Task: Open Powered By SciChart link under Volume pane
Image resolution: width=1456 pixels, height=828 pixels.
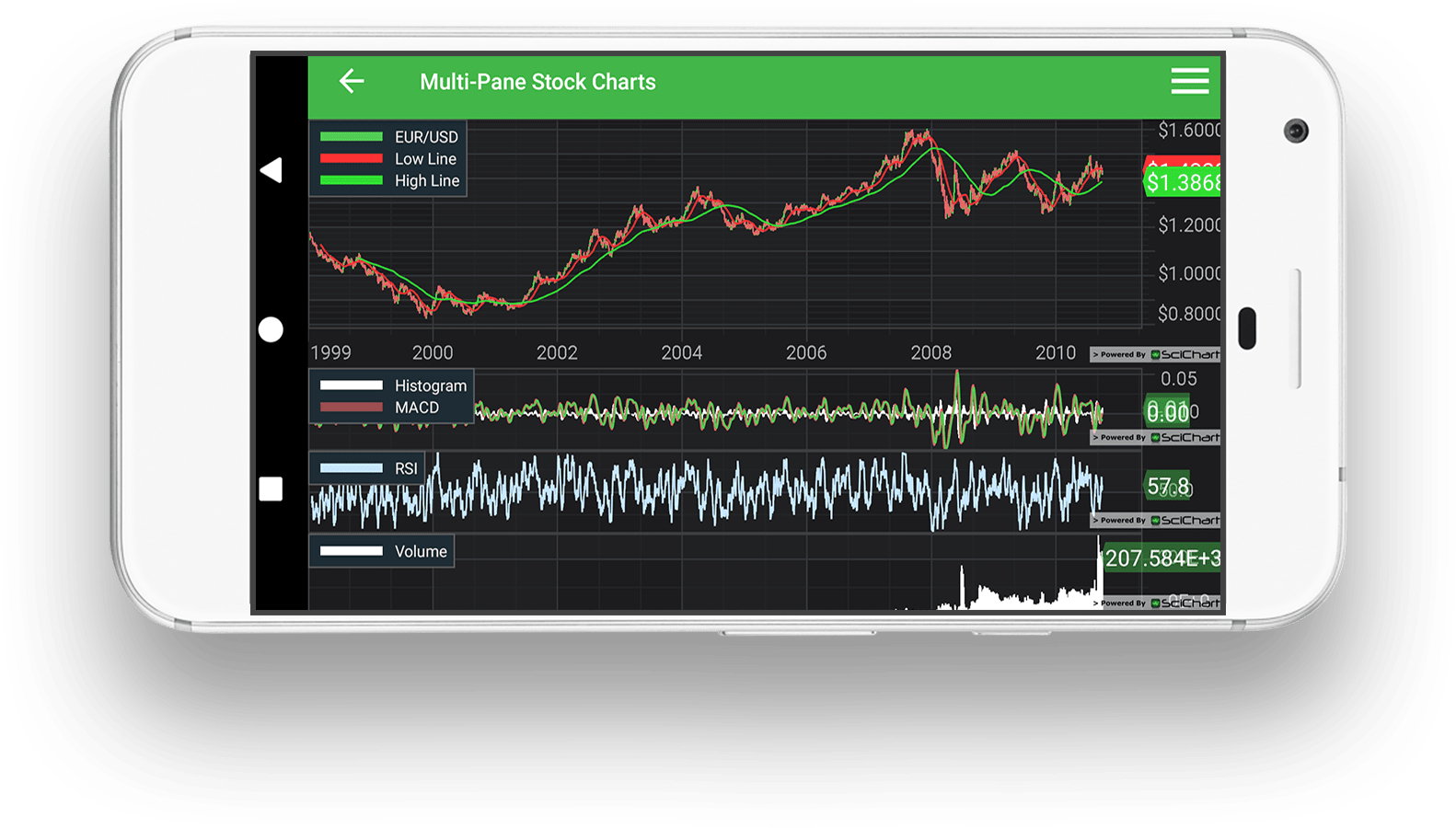Action: click(1155, 603)
